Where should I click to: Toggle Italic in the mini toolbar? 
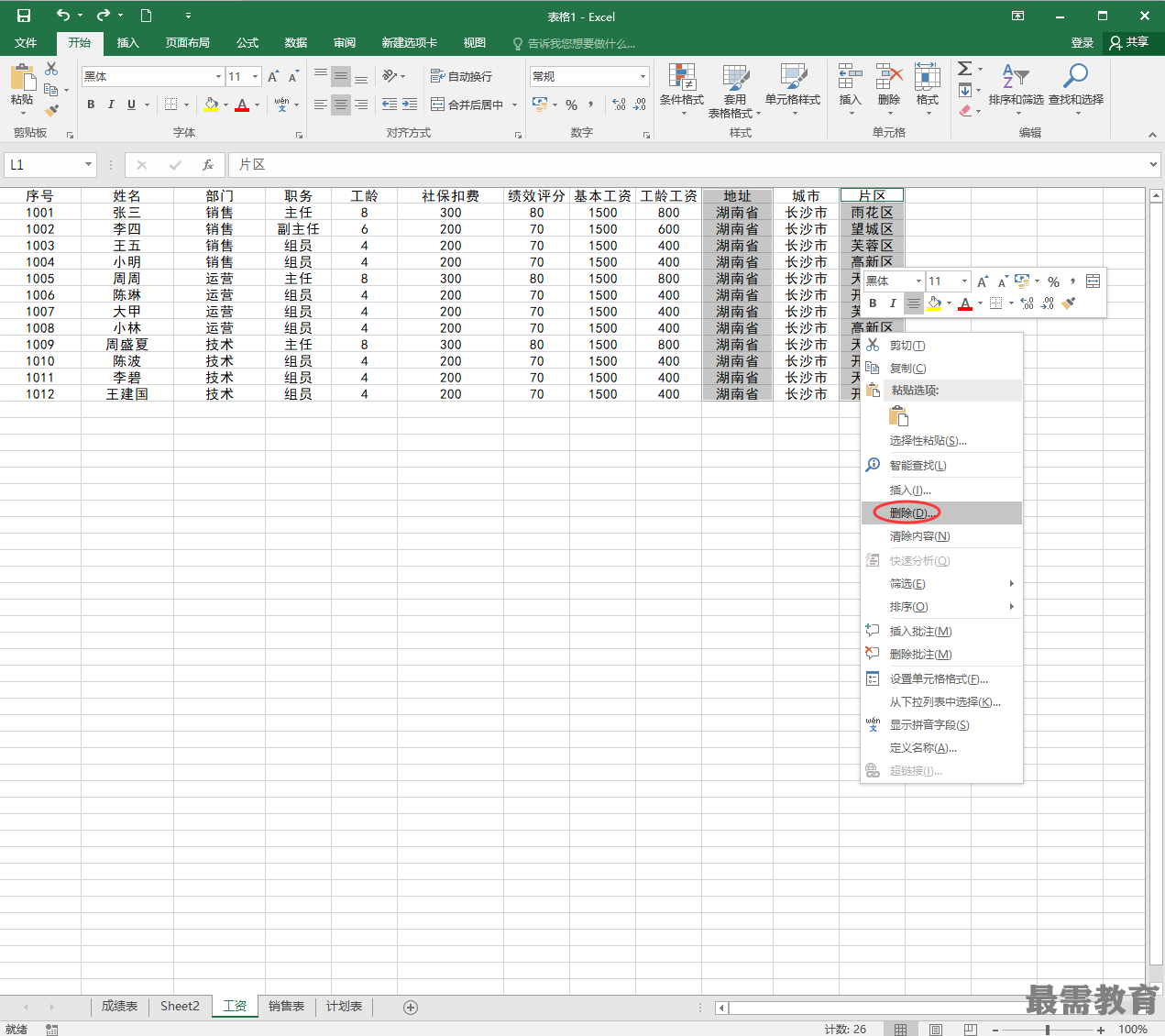(x=893, y=303)
